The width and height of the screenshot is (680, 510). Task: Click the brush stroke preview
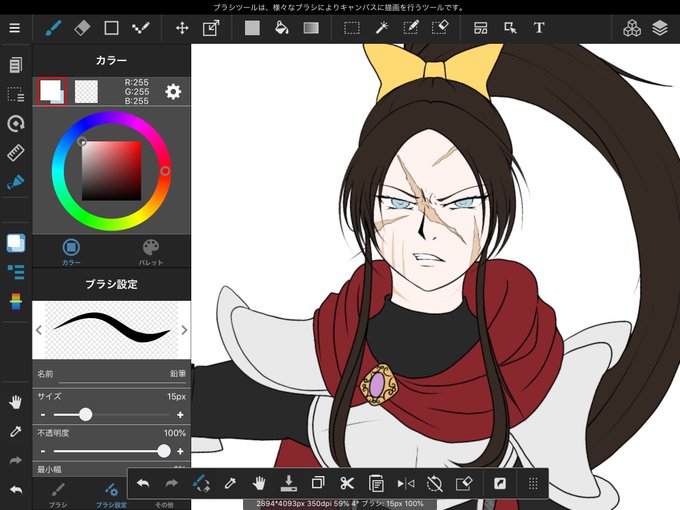(111, 330)
